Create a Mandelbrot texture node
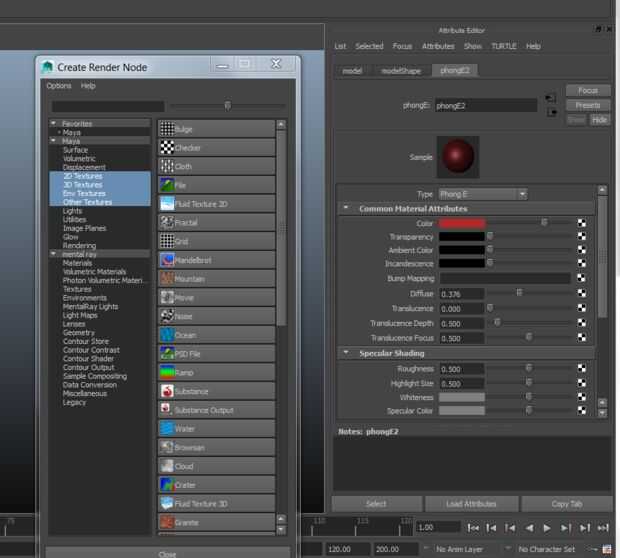The width and height of the screenshot is (620, 558). coord(216,260)
